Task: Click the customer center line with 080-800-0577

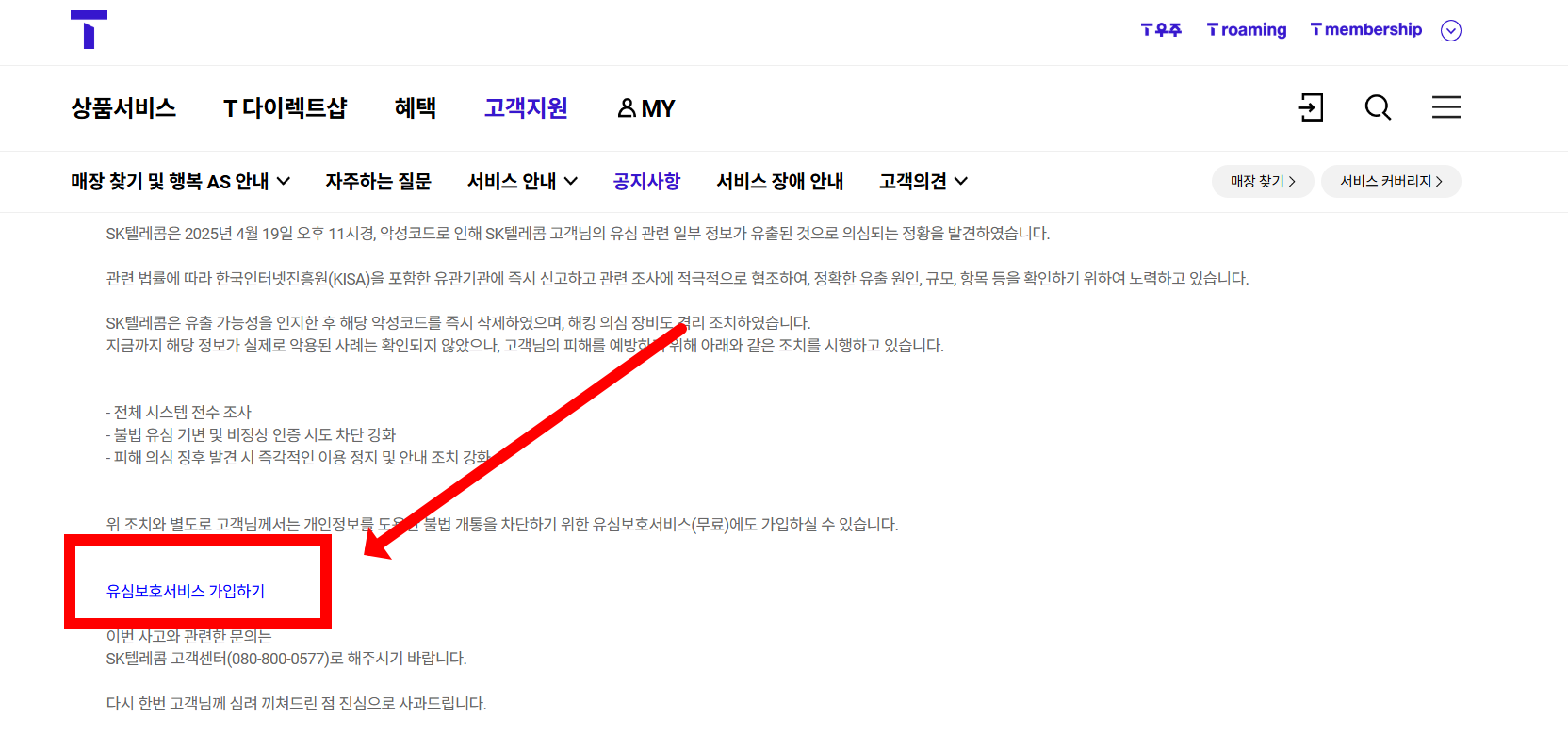Action: pos(286,658)
